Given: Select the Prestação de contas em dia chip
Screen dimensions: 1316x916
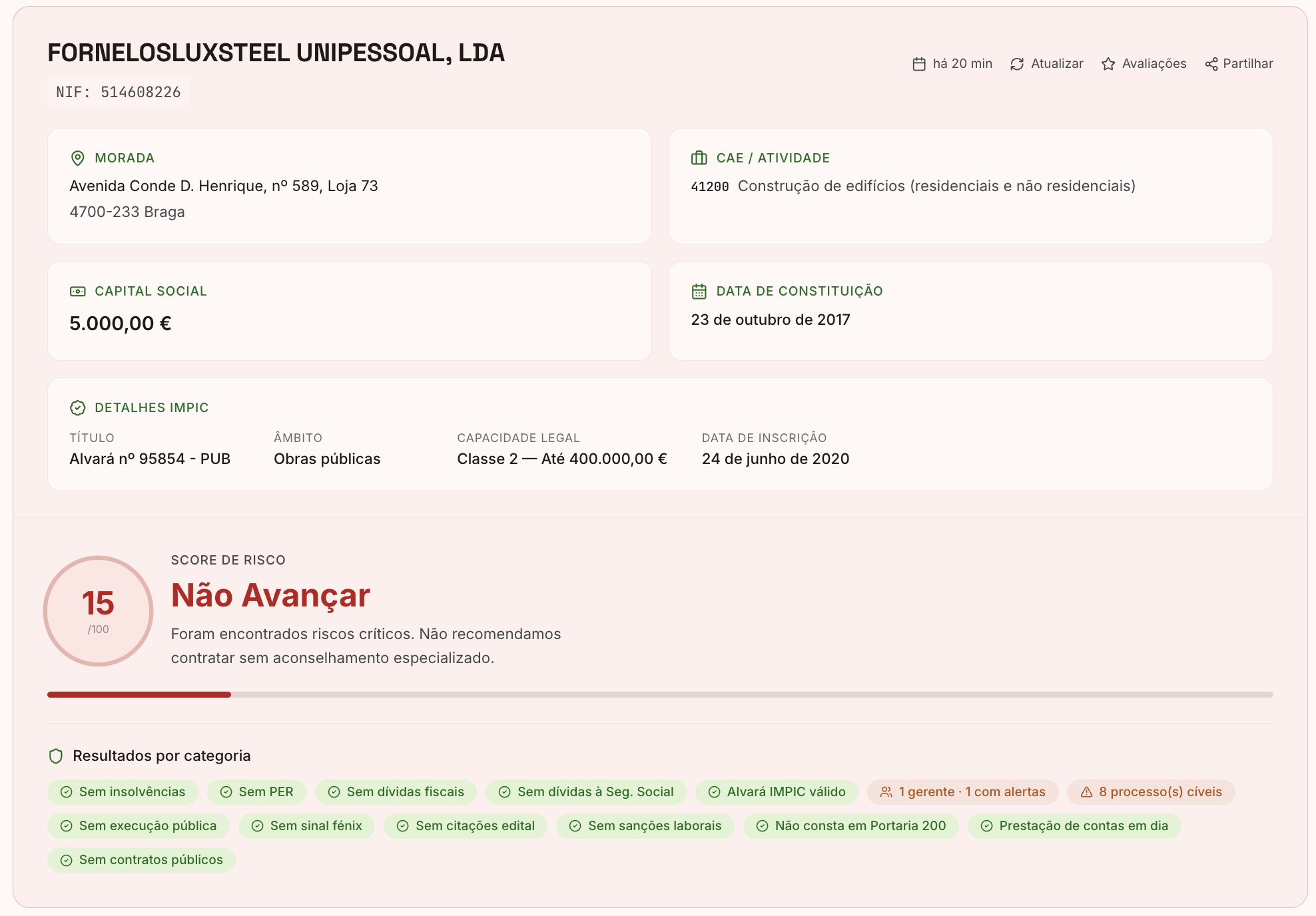Looking at the screenshot, I should point(1074,826).
